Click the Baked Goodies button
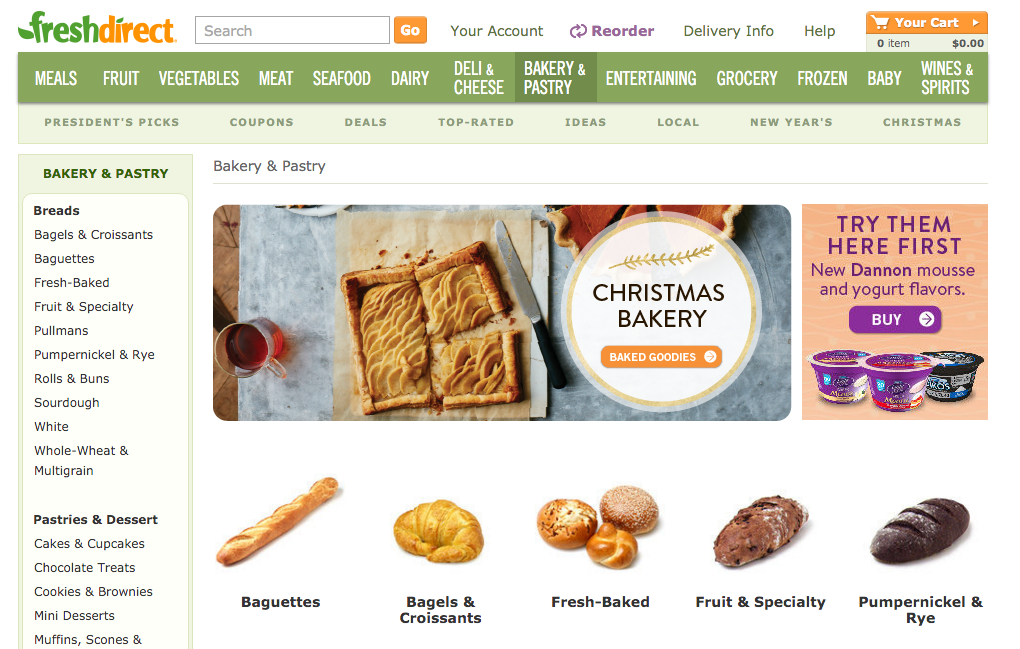1020x649 pixels. pyautogui.click(x=661, y=356)
